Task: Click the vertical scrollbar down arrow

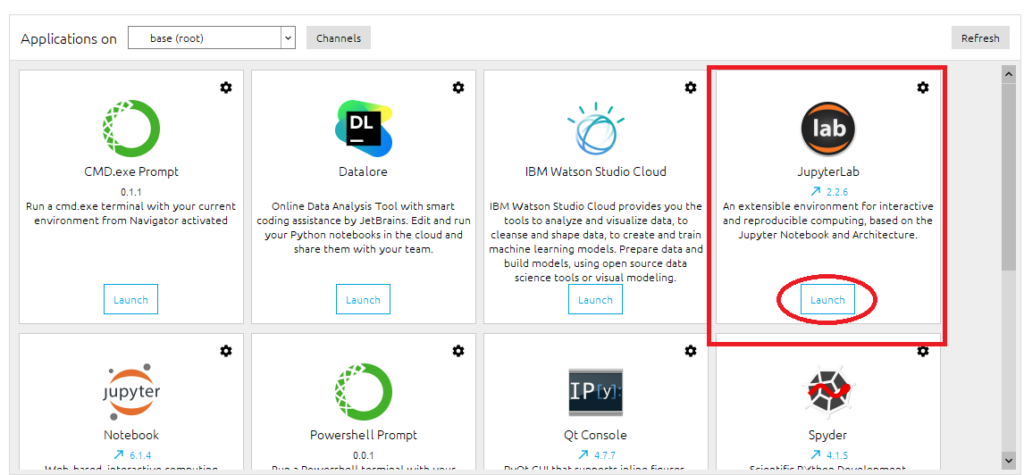Action: (x=1009, y=461)
